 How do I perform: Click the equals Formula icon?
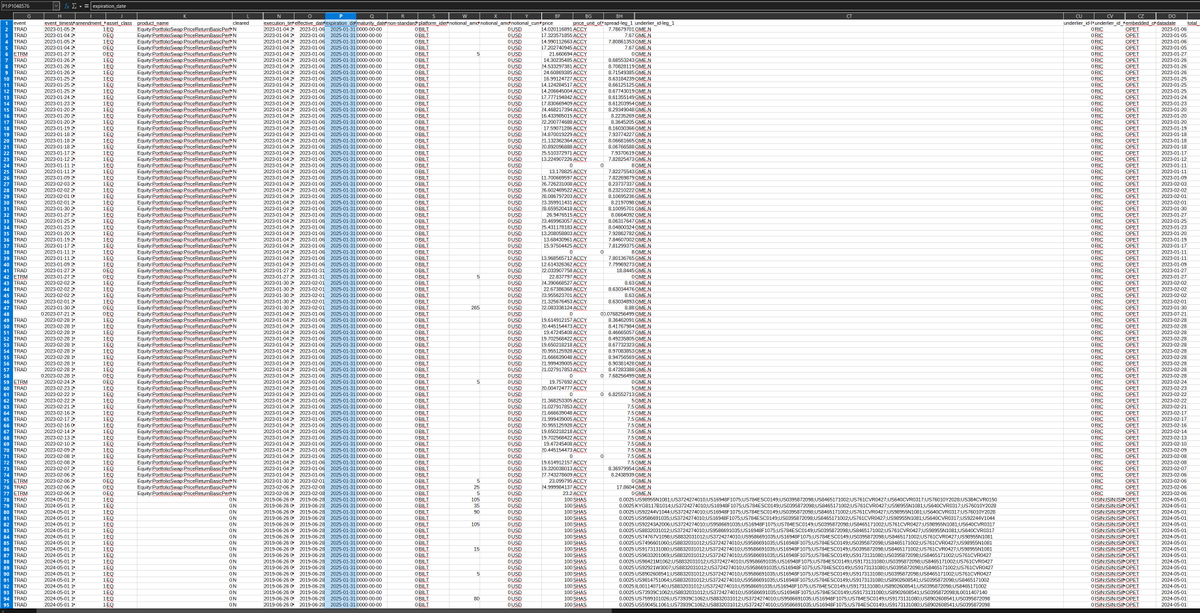(87, 6)
